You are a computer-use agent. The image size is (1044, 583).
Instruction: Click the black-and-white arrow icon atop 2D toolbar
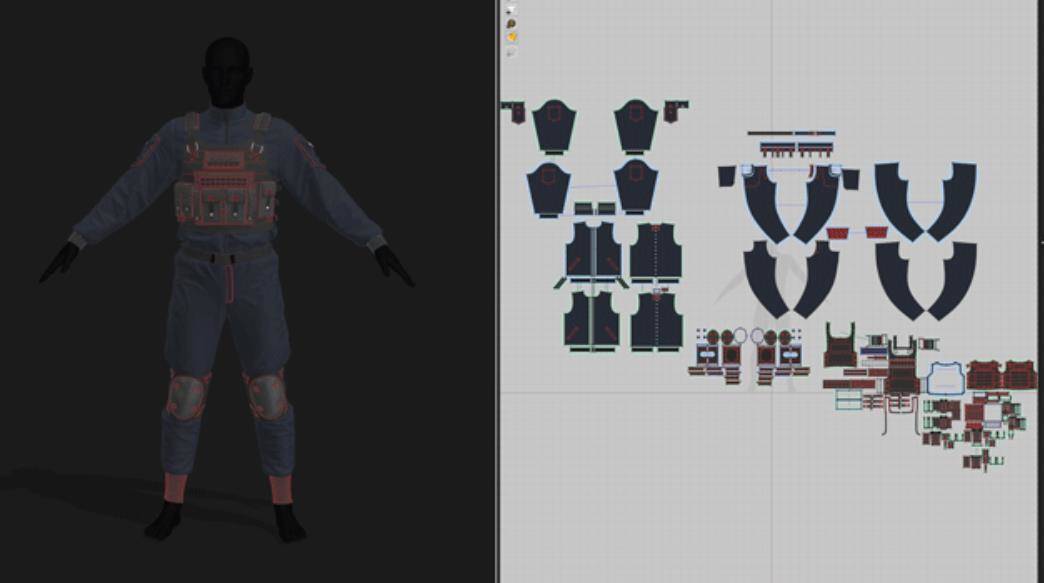[511, 10]
